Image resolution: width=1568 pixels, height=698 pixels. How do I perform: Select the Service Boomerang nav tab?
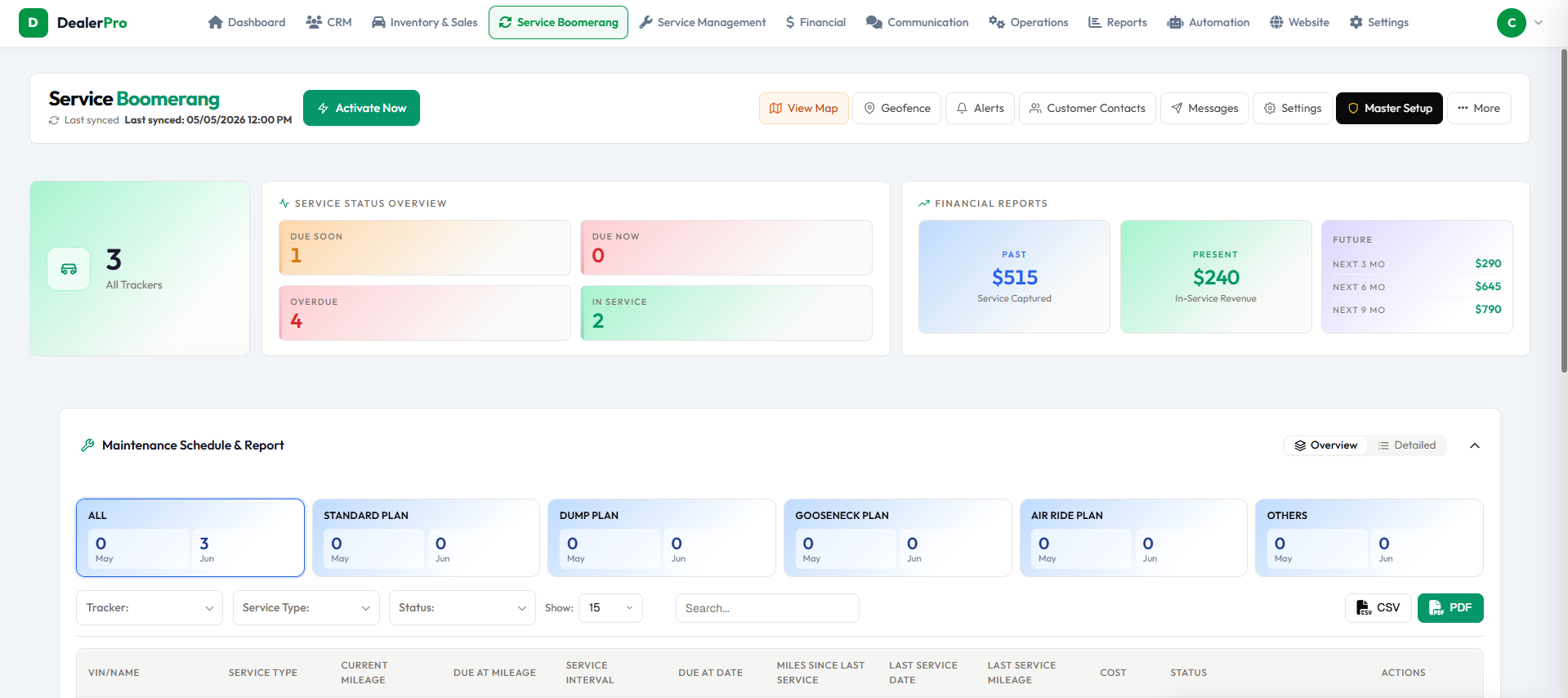click(558, 23)
